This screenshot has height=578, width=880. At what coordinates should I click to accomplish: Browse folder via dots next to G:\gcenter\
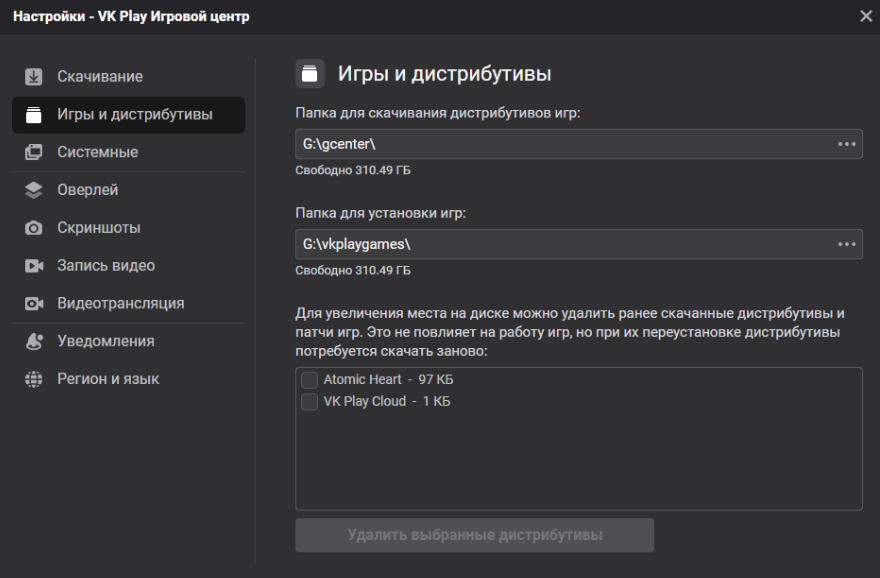846,144
